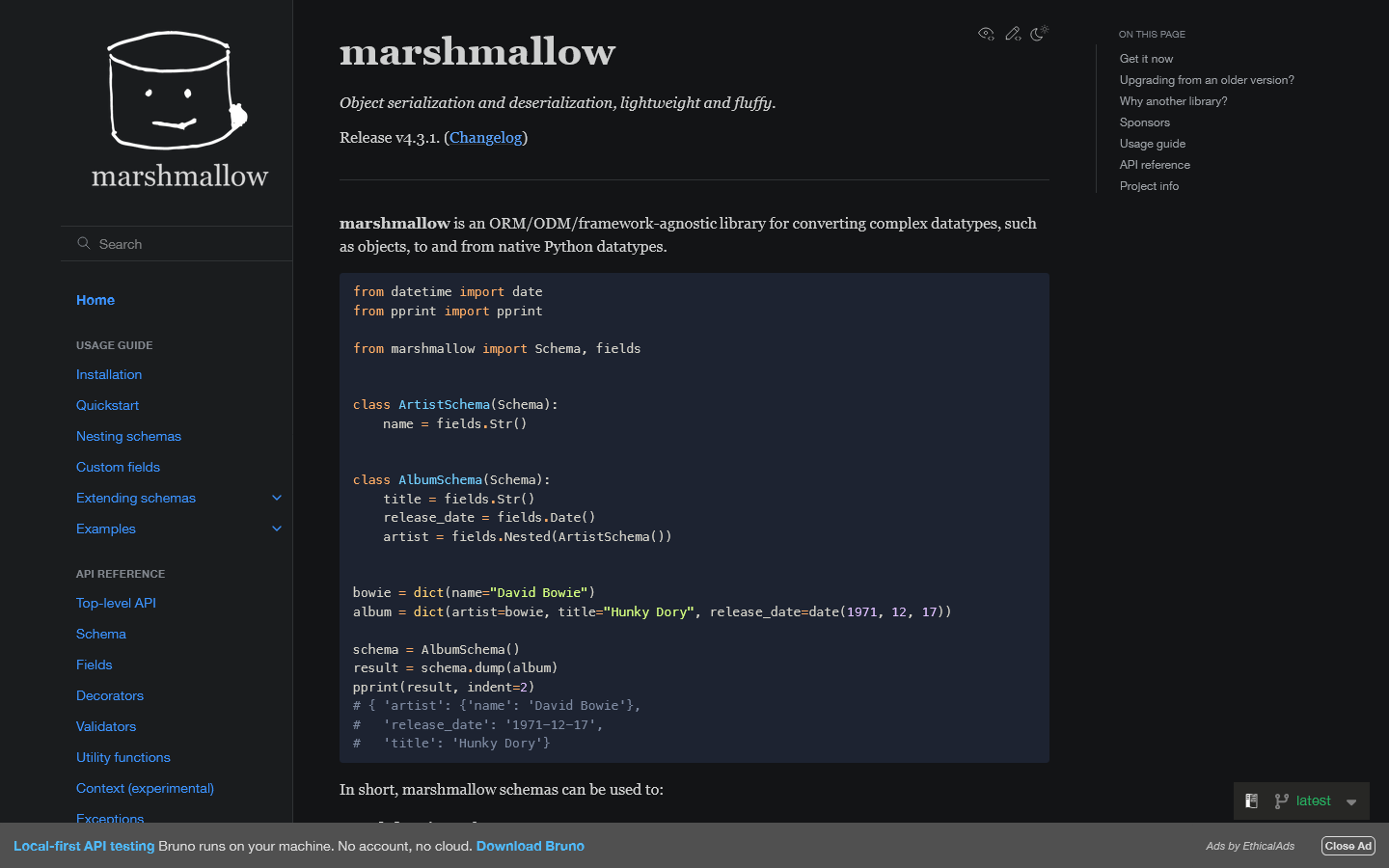
Task: Open the Home sidebar link
Action: click(95, 300)
